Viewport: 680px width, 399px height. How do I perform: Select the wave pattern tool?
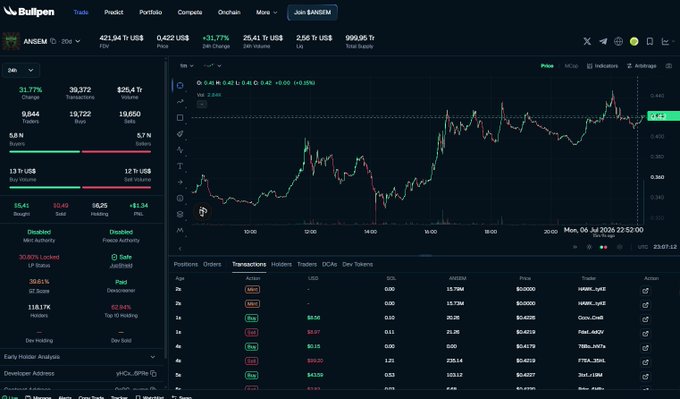pos(180,150)
